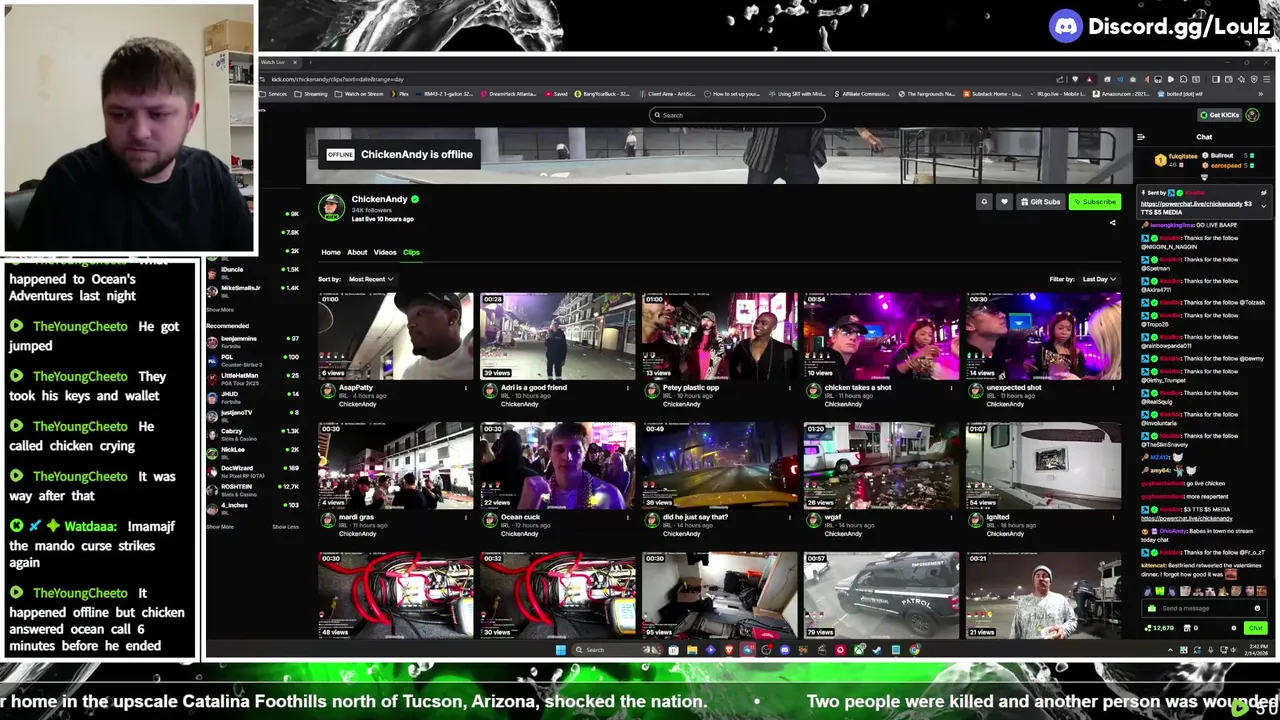Open options menu for 'Adri is a good friend' clip
This screenshot has height=720, width=1280.
[628, 388]
